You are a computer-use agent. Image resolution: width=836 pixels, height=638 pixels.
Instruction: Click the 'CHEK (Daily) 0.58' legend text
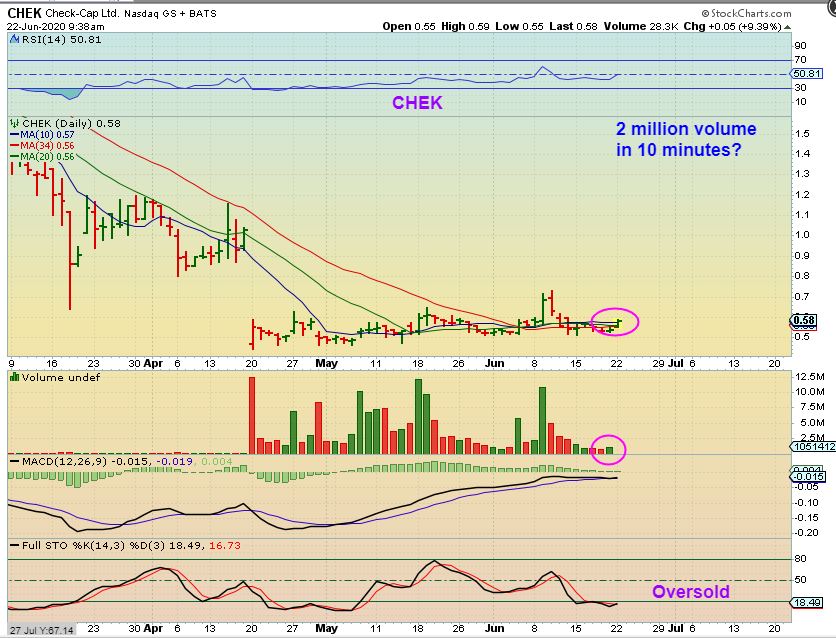[x=71, y=124]
